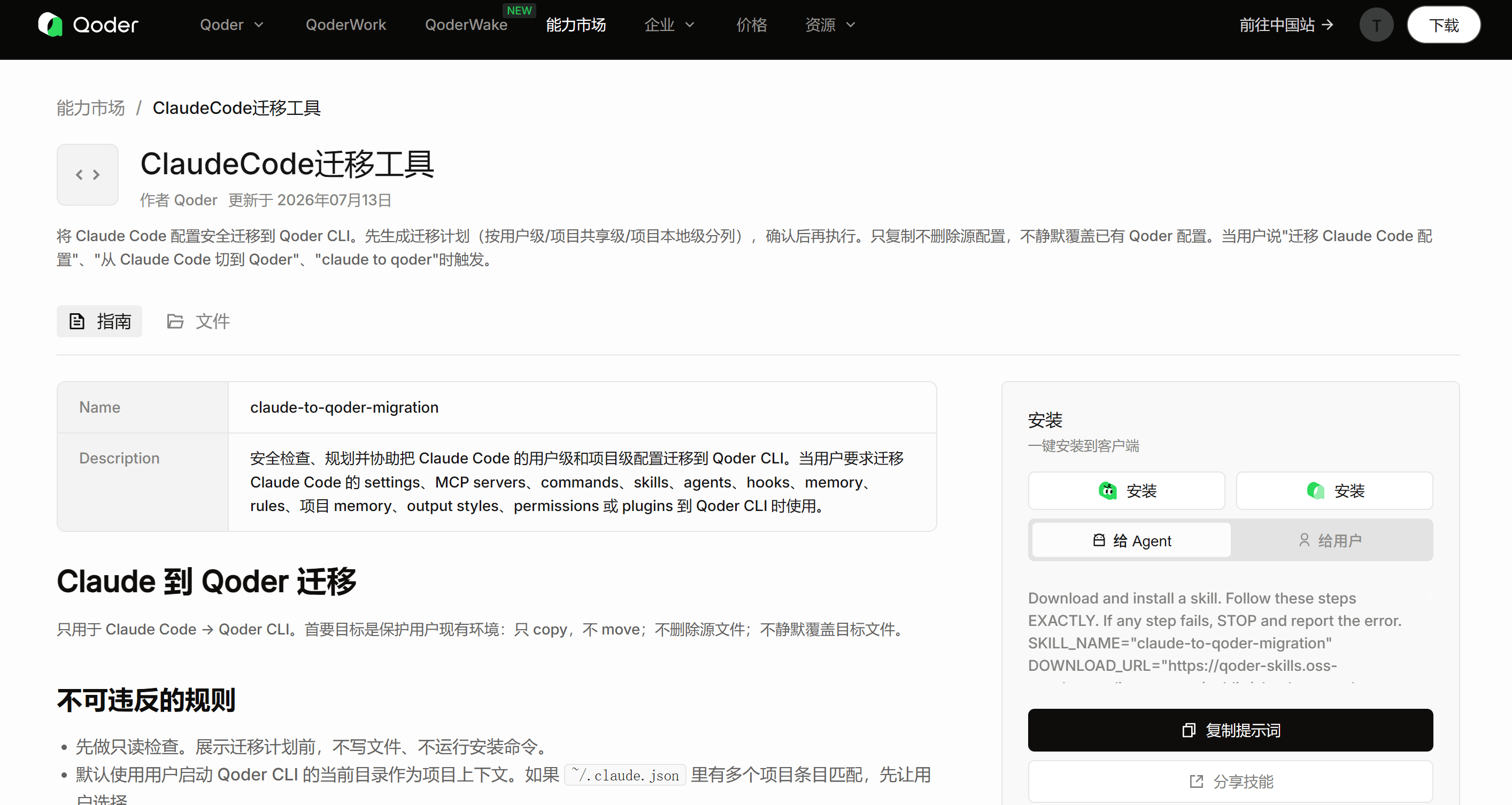The height and width of the screenshot is (805, 1512).
Task: Go back via 能力市场 breadcrumb
Action: [90, 108]
